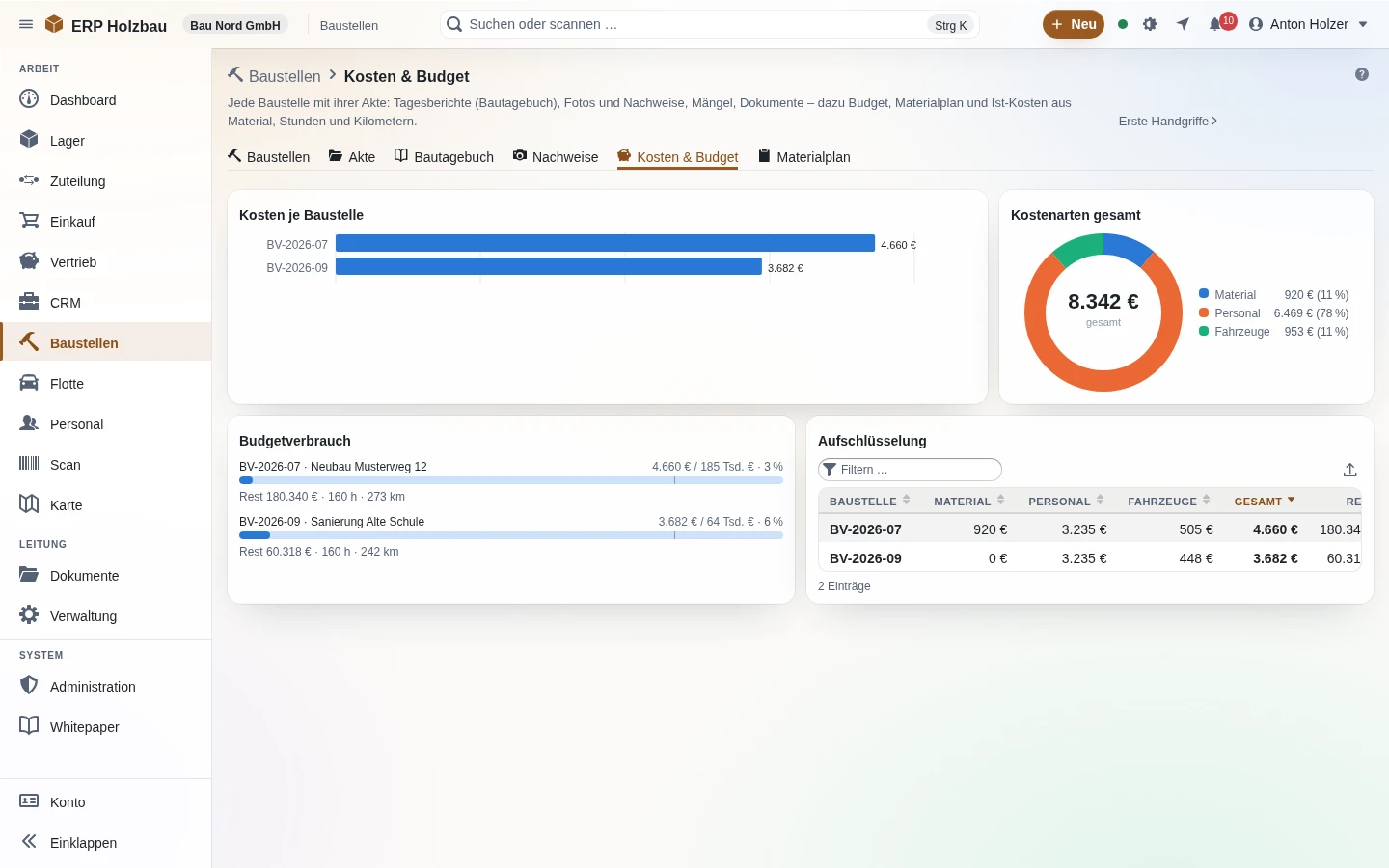Image resolution: width=1389 pixels, height=868 pixels.
Task: Select the Bau Nord GmbH company chip
Action: click(235, 25)
